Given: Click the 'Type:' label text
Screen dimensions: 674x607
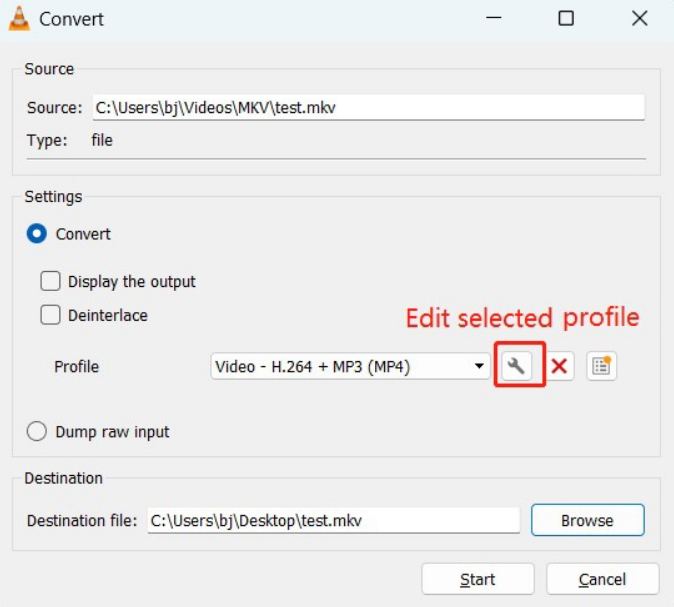Looking at the screenshot, I should tap(47, 141).
